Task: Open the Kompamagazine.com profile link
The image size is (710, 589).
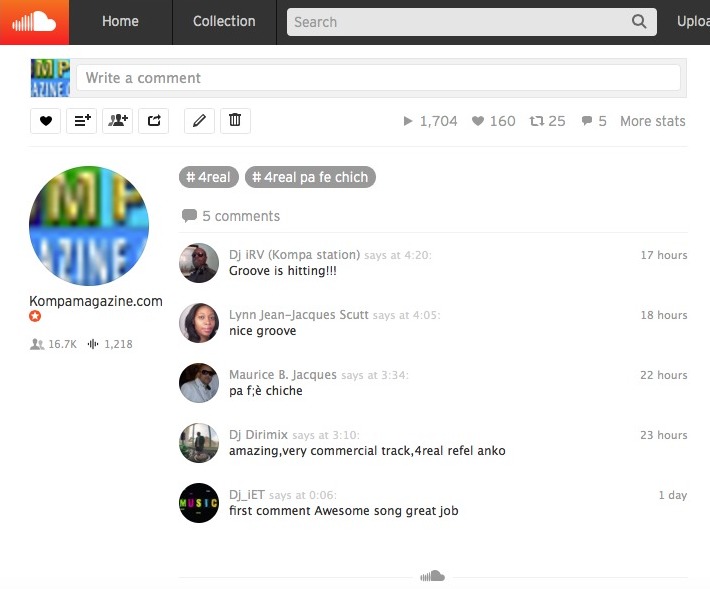Action: tap(96, 301)
